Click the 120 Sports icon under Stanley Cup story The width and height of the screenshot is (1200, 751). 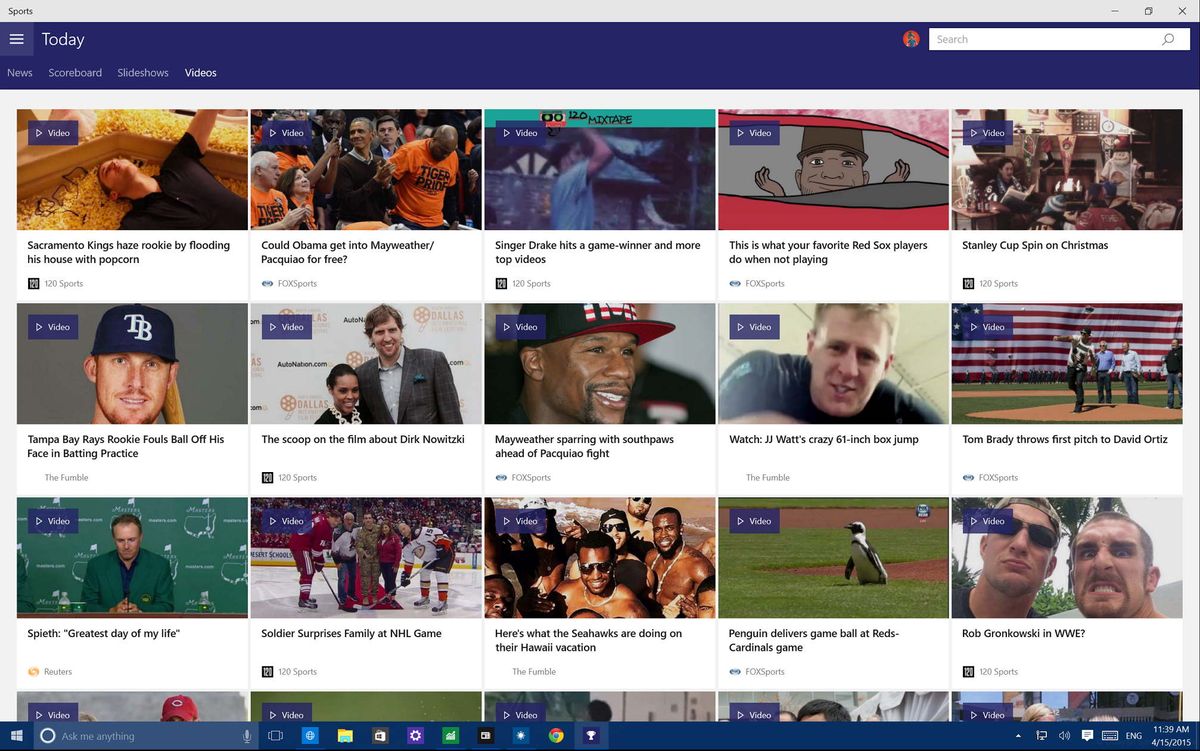tap(968, 283)
